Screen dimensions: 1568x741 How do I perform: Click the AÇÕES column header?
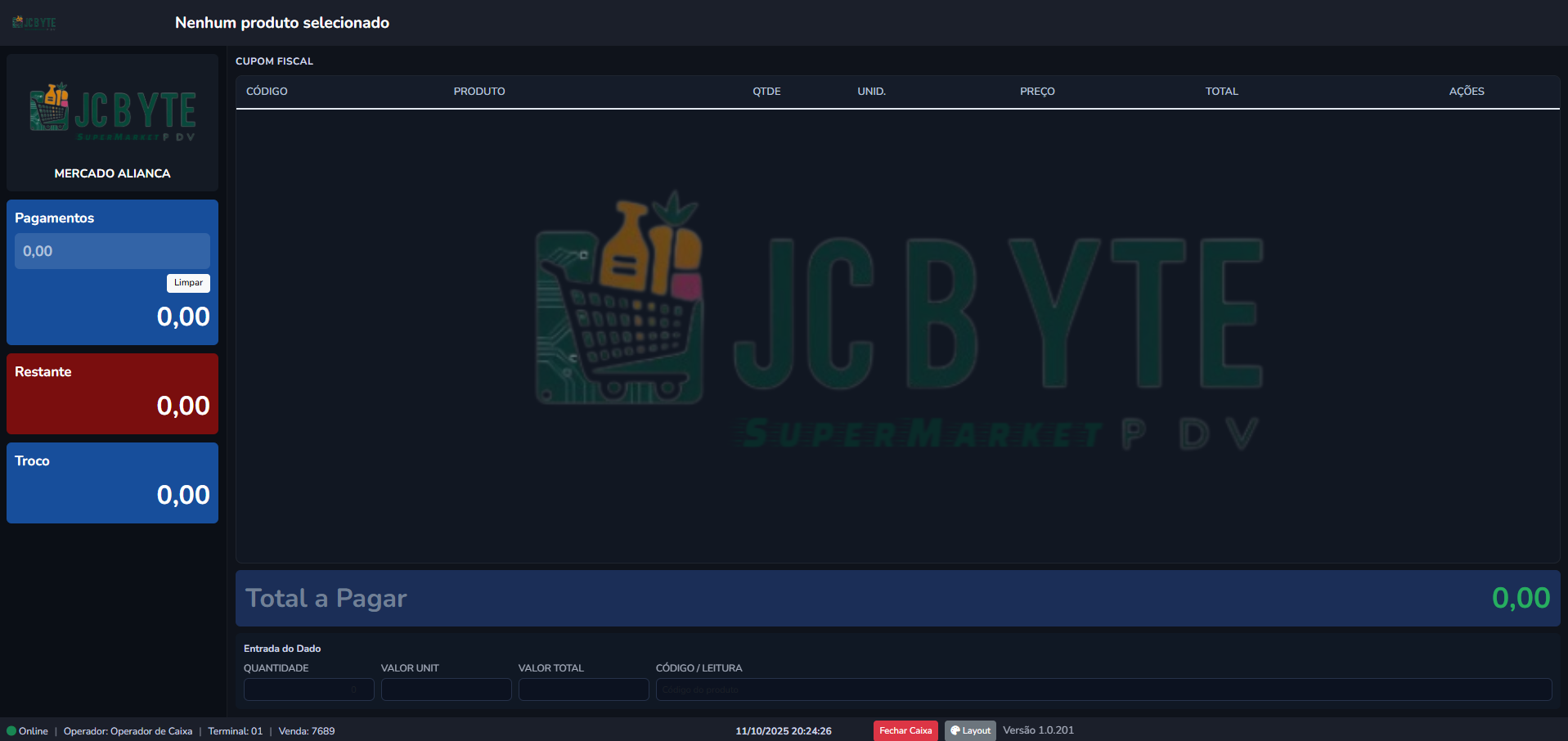pos(1467,92)
